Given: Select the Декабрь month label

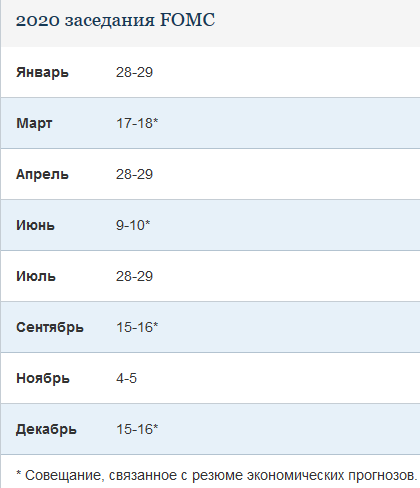Looking at the screenshot, I should pos(46,429).
